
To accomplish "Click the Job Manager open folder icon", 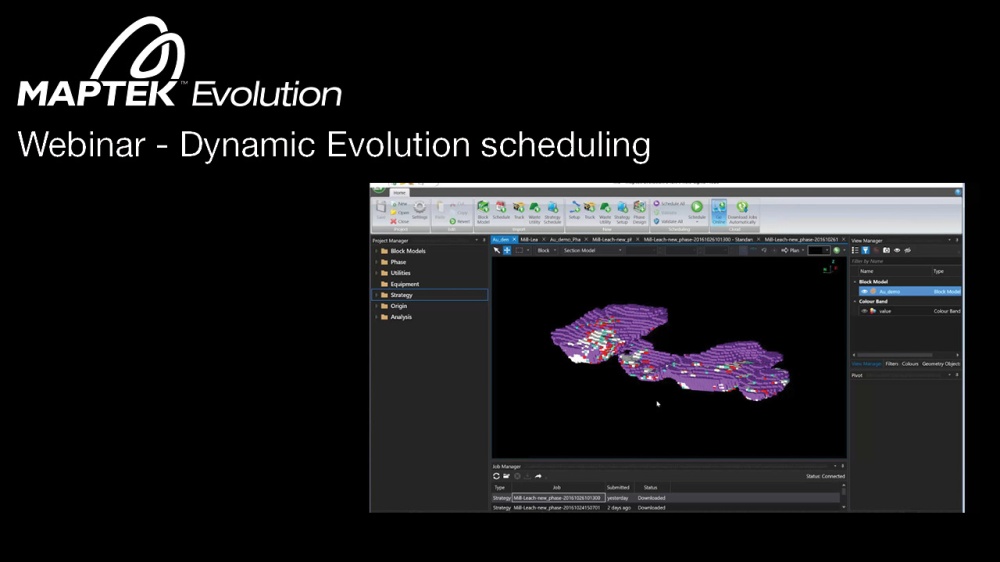I will (506, 476).
